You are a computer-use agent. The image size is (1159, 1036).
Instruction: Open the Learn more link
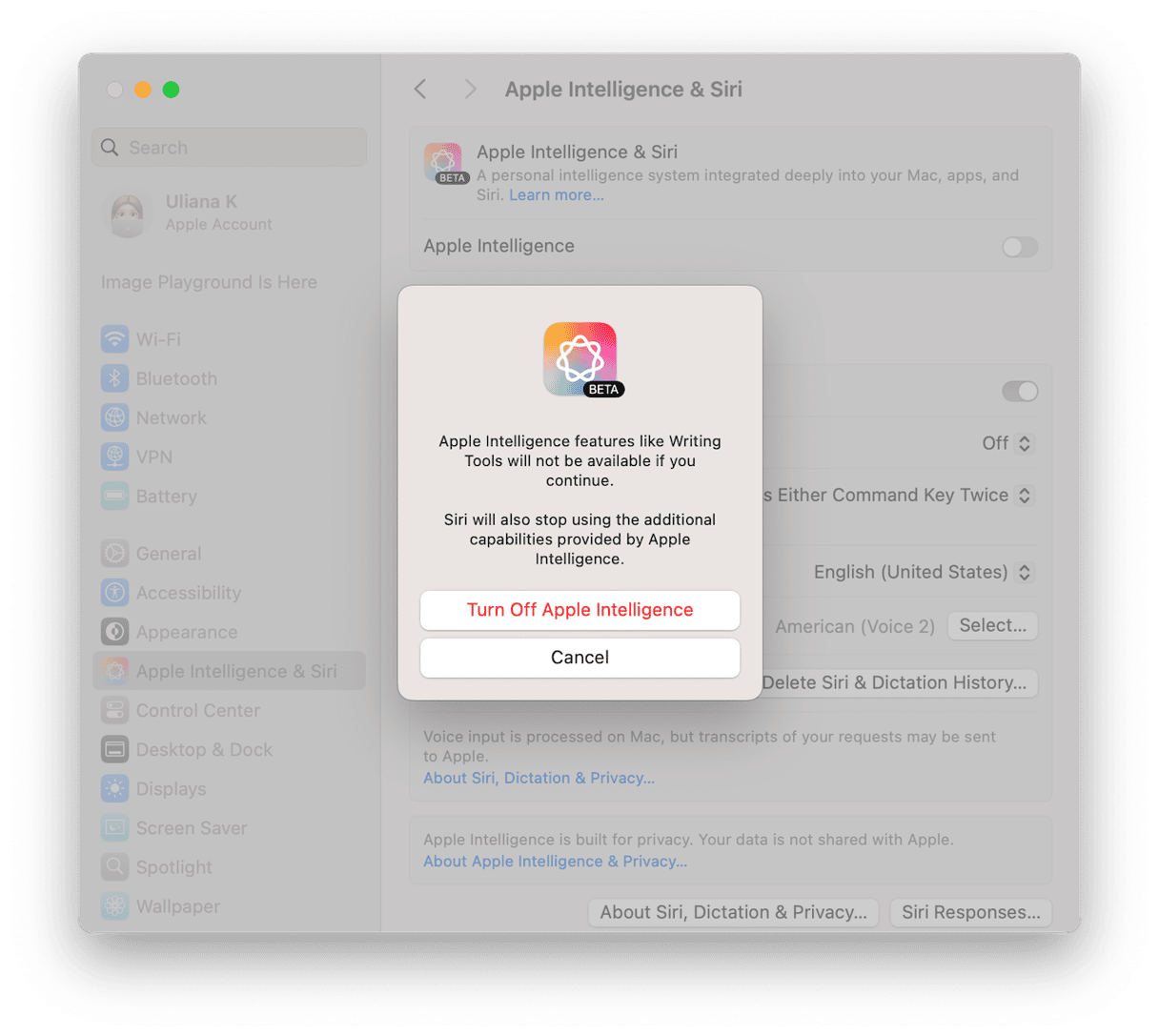(557, 195)
